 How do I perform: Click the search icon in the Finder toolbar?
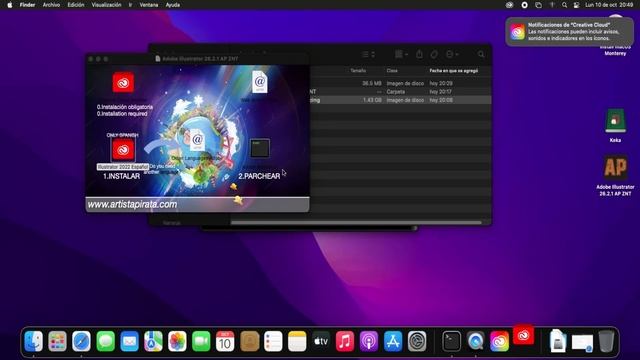(x=481, y=54)
